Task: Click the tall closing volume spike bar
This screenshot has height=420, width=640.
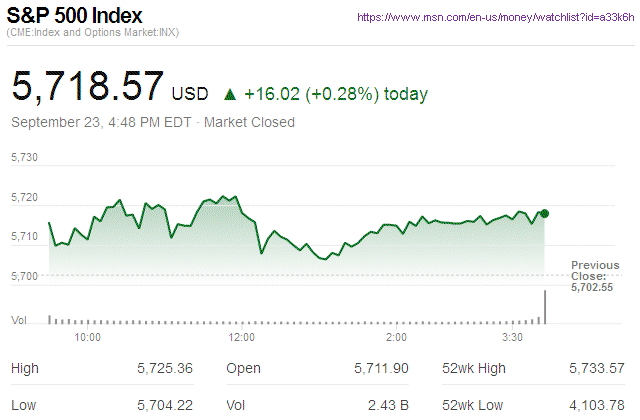Action: pos(545,307)
